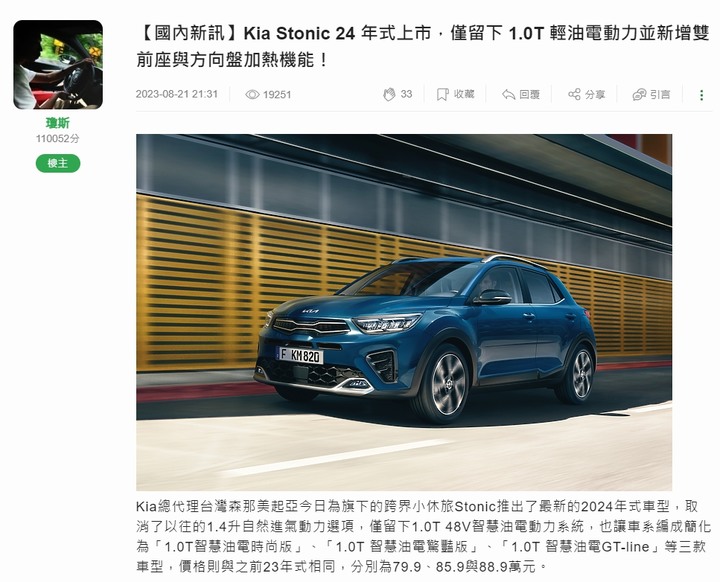Click the clapping hands like icon

pyautogui.click(x=389, y=95)
